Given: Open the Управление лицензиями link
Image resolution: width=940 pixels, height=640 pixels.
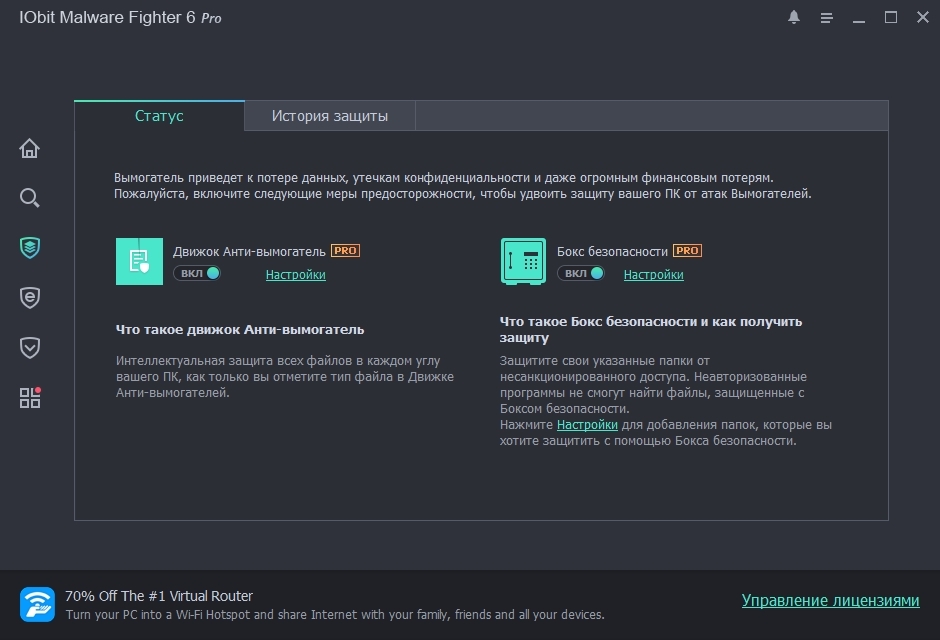Looking at the screenshot, I should 829,601.
